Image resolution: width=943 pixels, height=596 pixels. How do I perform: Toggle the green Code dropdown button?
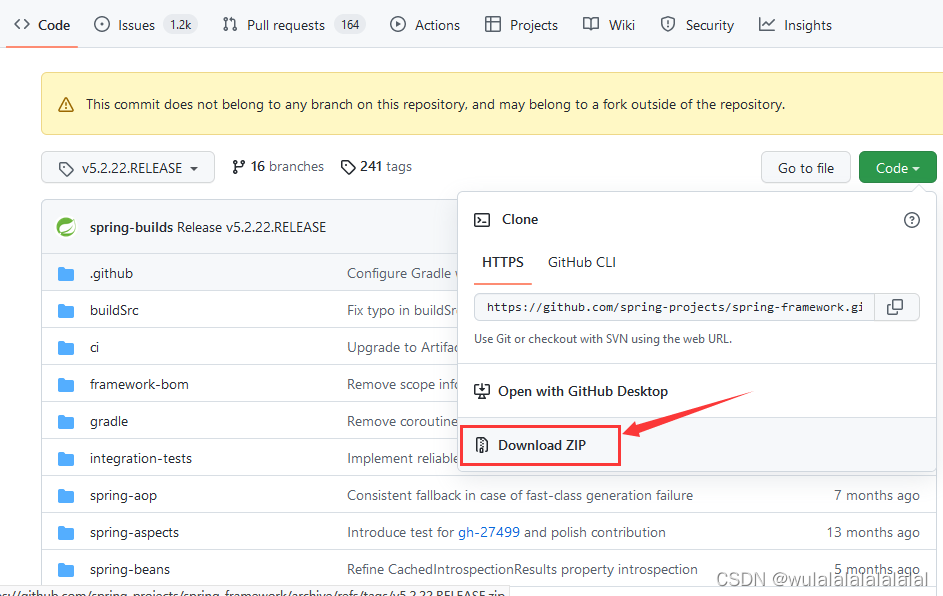[897, 168]
